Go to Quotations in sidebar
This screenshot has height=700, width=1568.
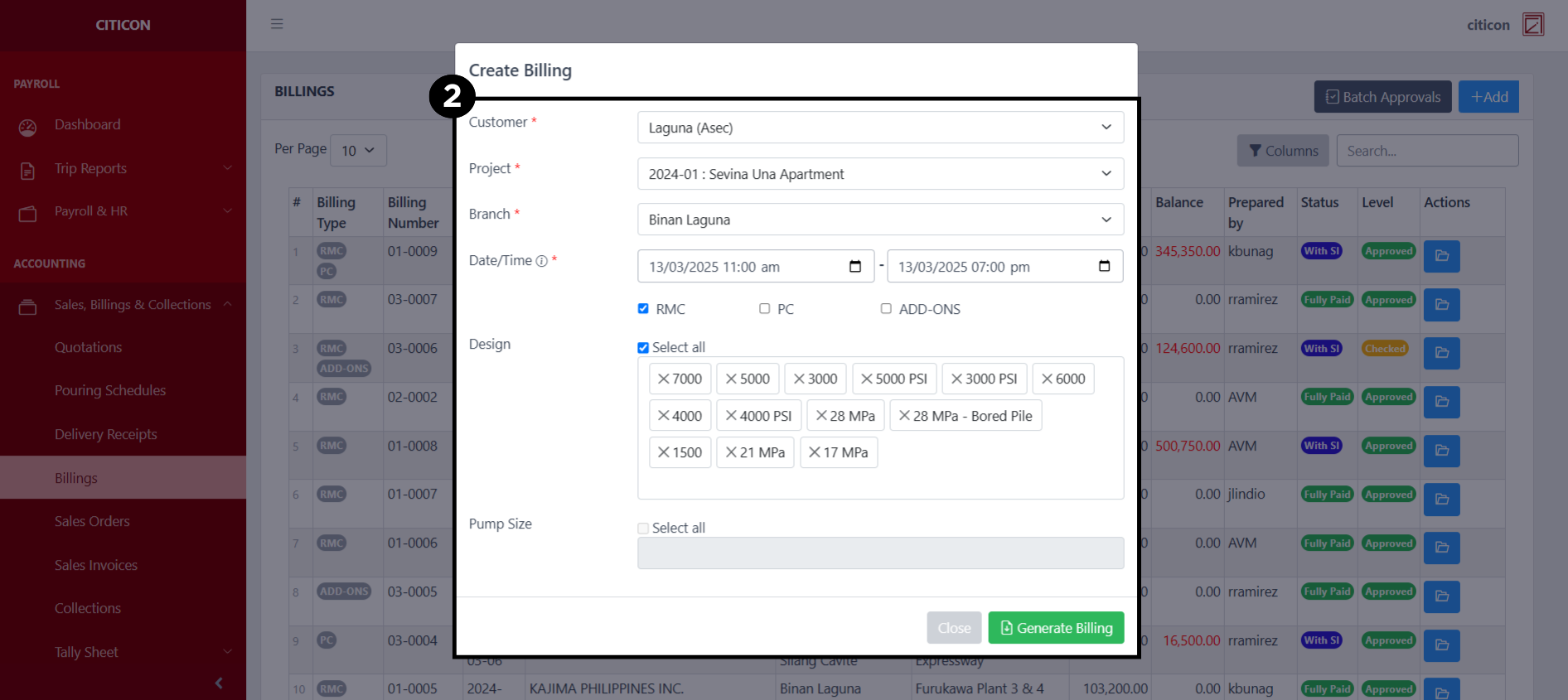(x=88, y=347)
